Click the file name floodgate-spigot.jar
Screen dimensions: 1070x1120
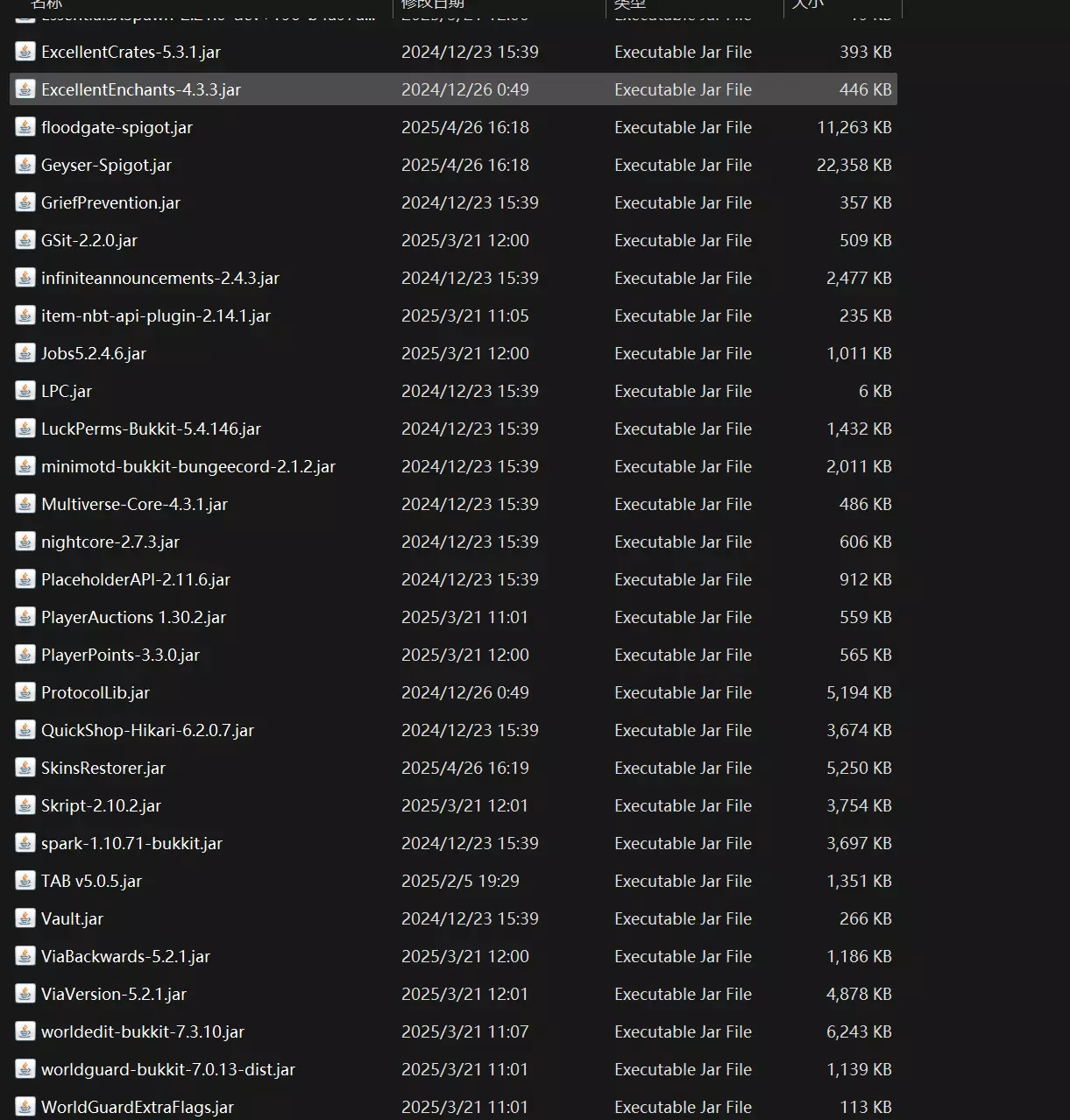[x=117, y=127]
